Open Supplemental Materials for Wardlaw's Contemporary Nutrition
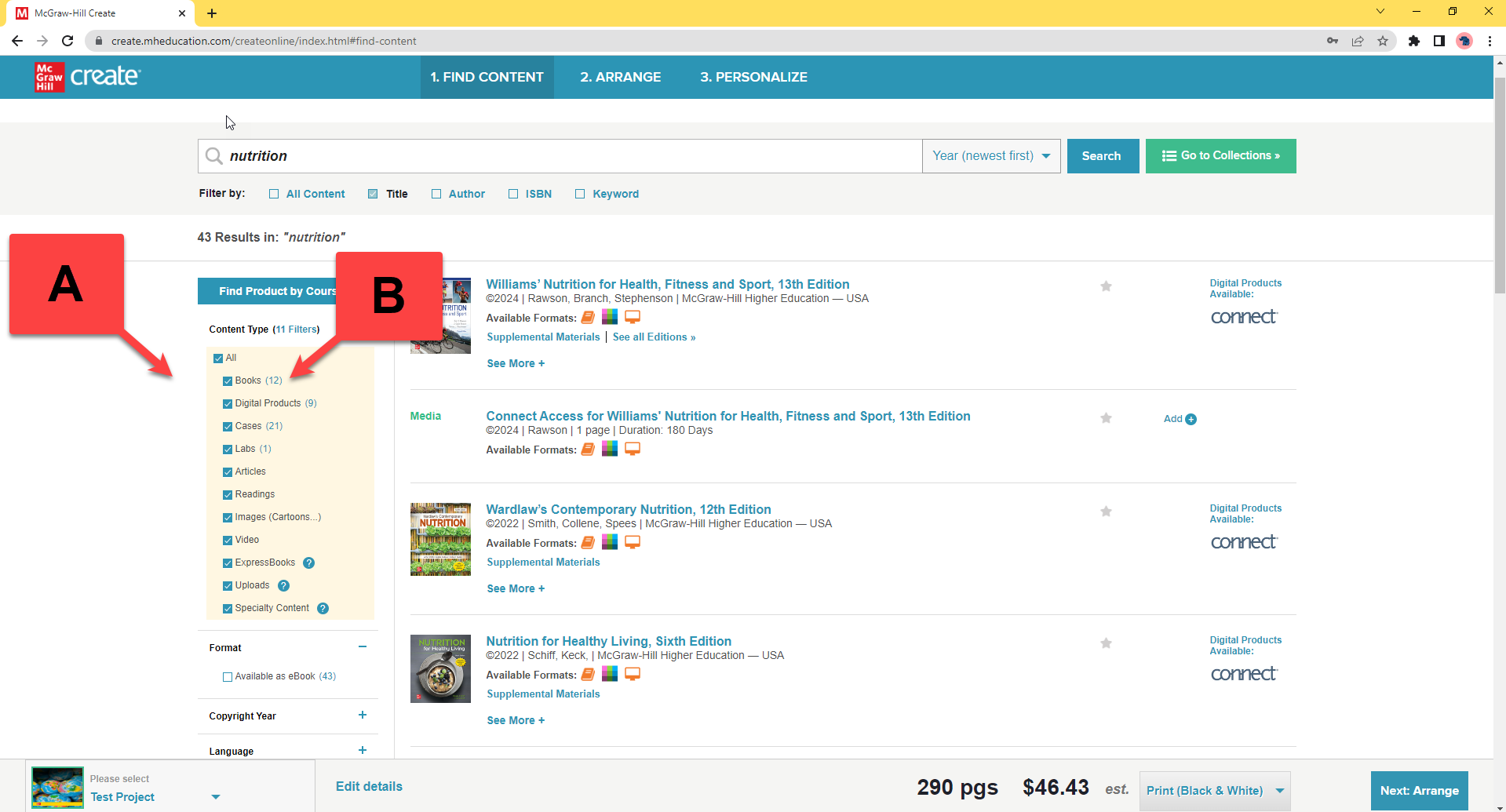 542,562
